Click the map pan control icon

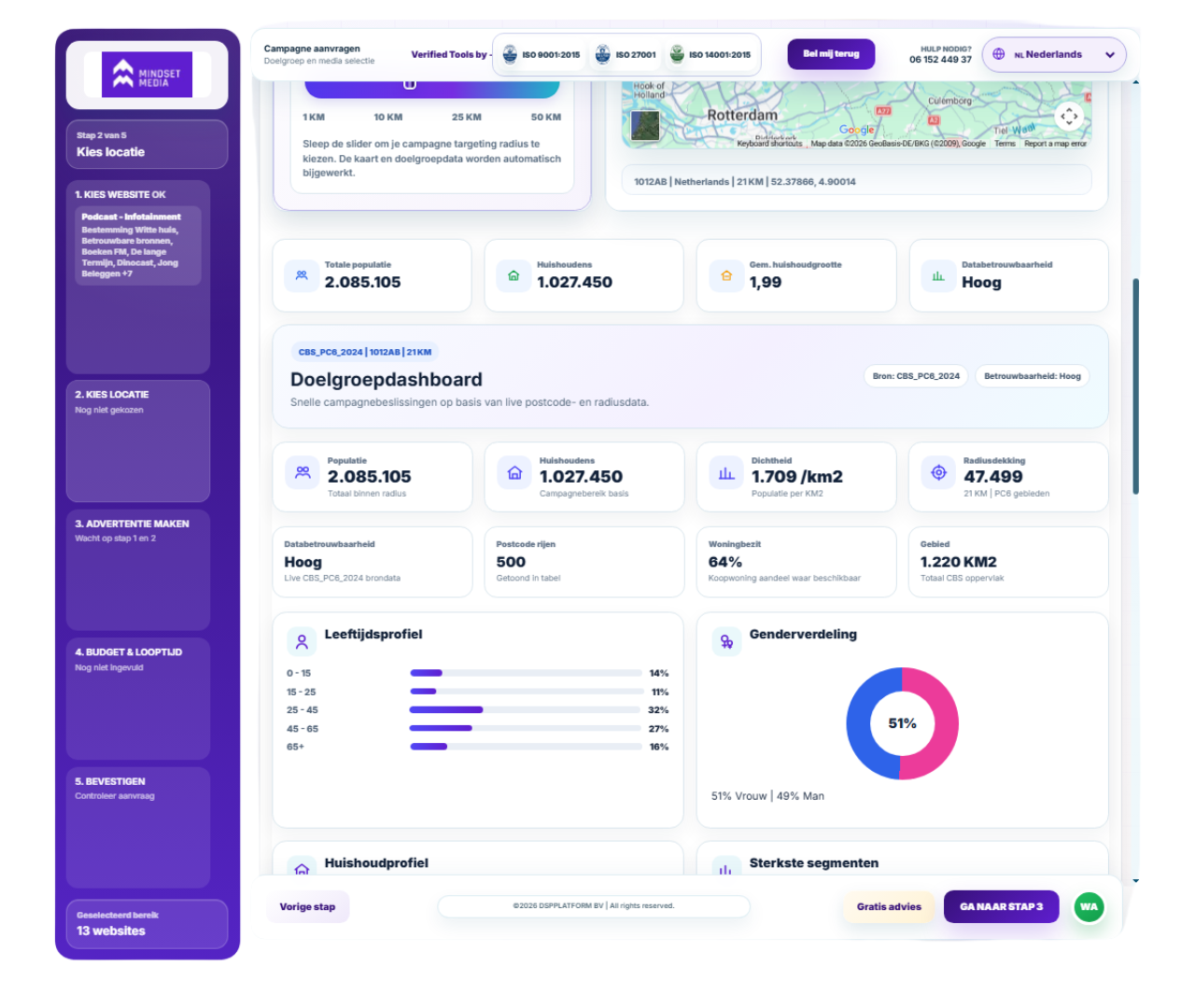(1069, 117)
